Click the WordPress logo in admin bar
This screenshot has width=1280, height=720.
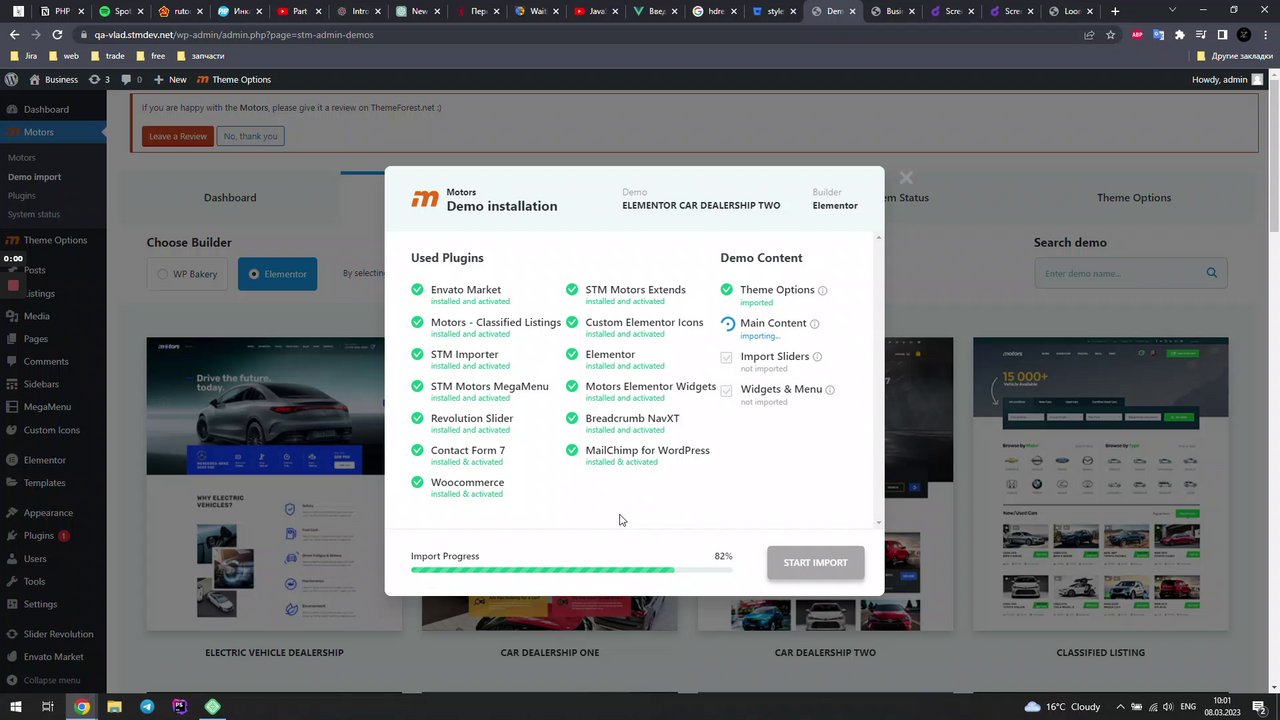point(12,79)
